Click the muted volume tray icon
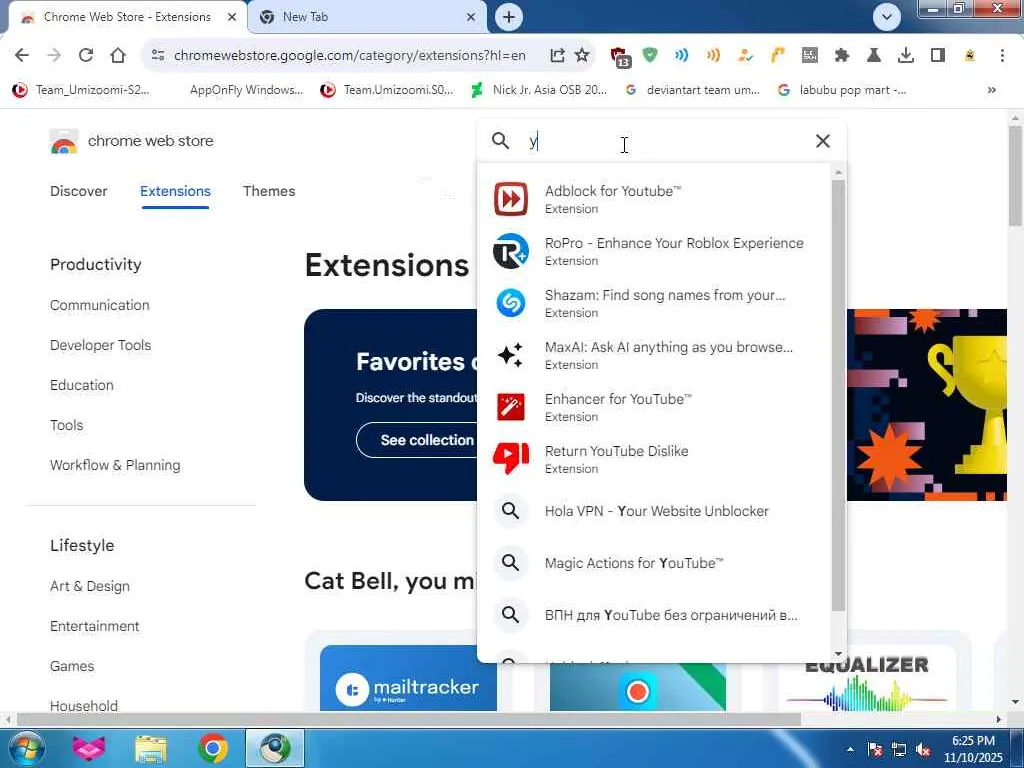 tap(923, 750)
